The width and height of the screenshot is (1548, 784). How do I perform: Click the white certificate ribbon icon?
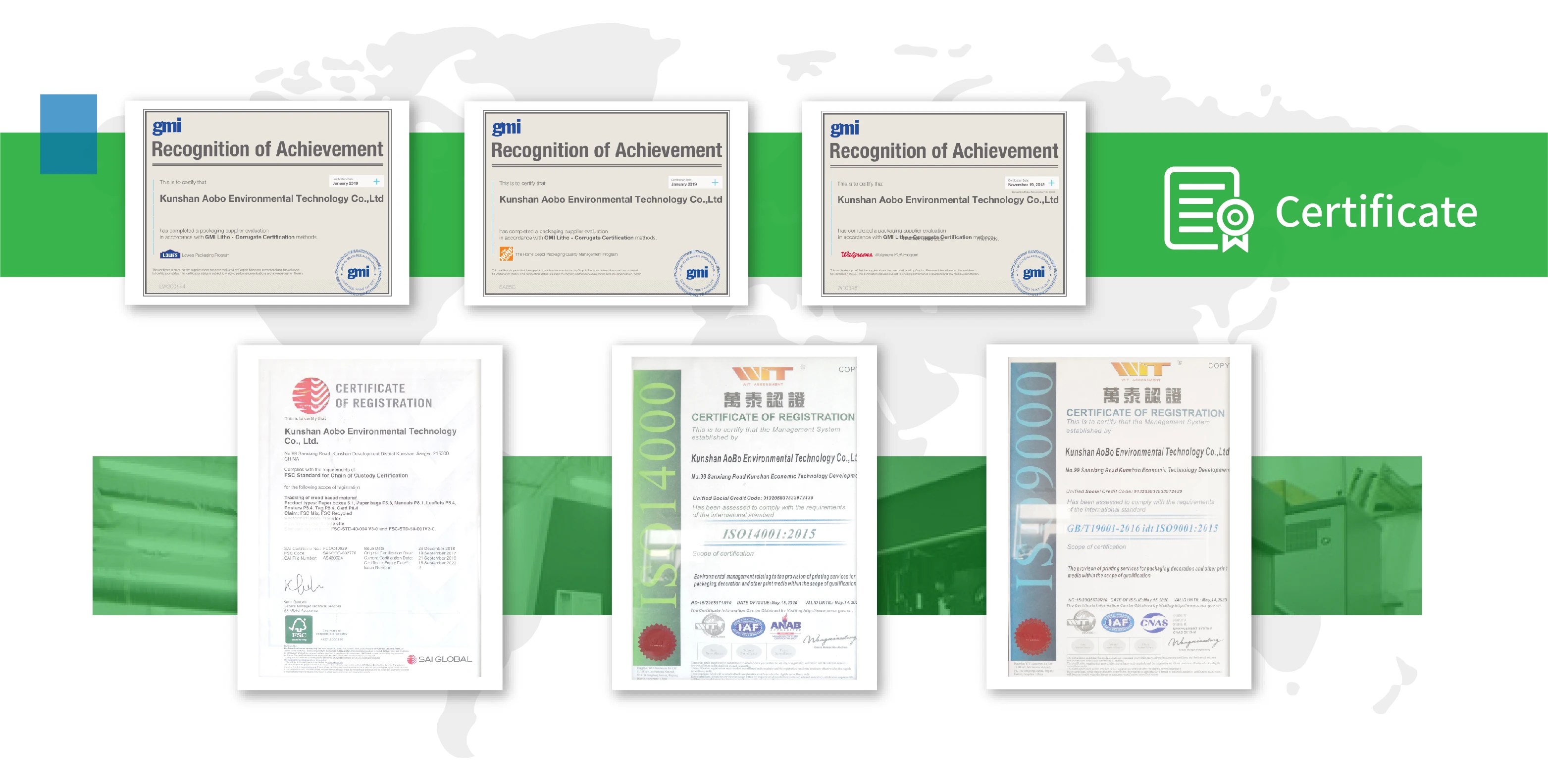[x=1208, y=209]
